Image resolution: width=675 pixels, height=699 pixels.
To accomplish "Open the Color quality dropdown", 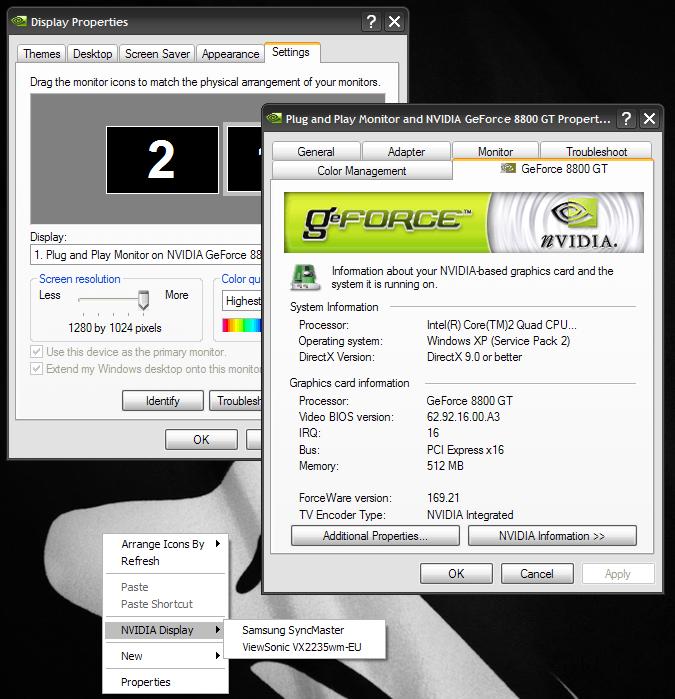I will [242, 301].
